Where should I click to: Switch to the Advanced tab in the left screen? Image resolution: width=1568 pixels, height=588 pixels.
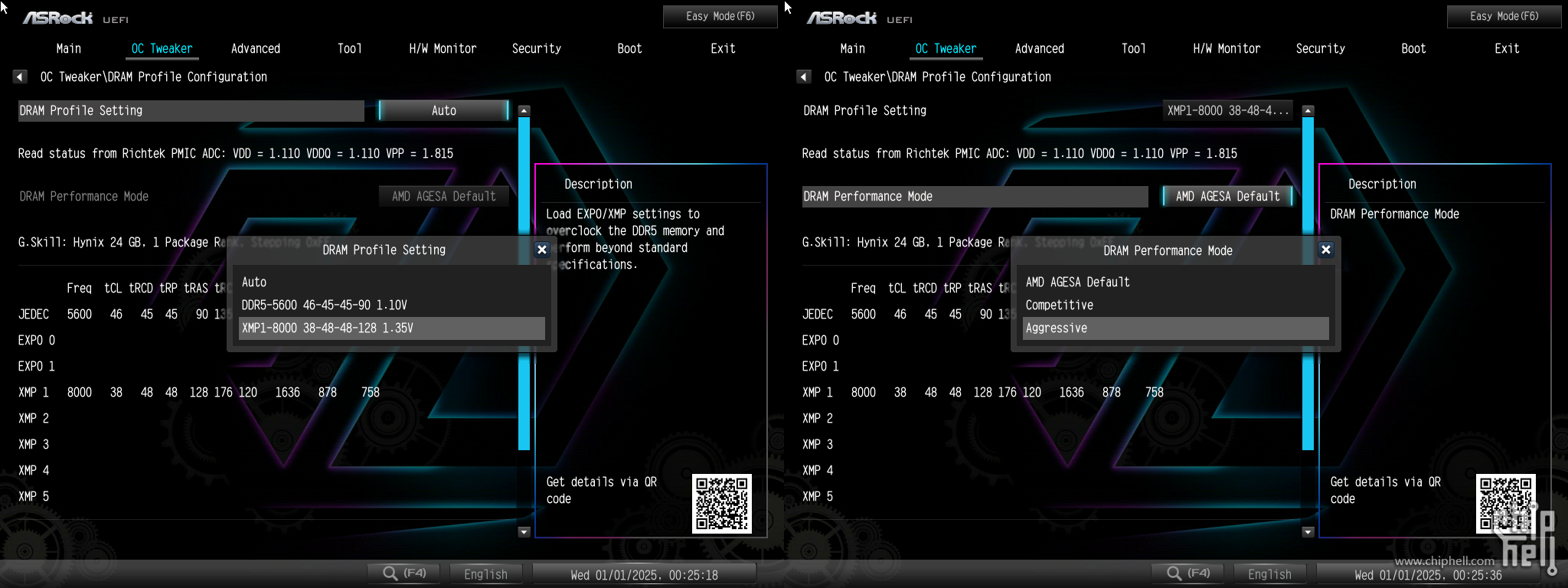pyautogui.click(x=256, y=48)
